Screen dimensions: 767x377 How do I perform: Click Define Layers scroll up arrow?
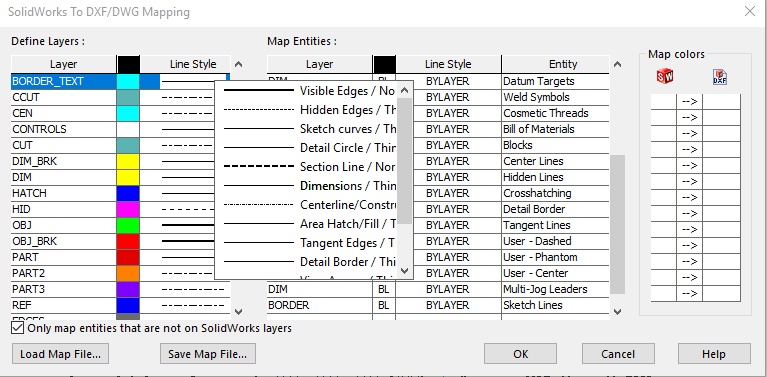coord(238,64)
